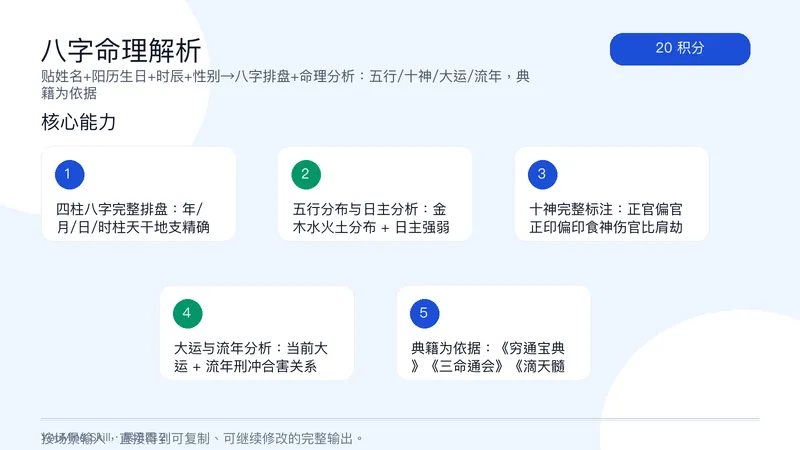Click the text 正印偏印食神伤官比肩劫
Image resolution: width=800 pixels, height=450 pixels.
click(606, 227)
